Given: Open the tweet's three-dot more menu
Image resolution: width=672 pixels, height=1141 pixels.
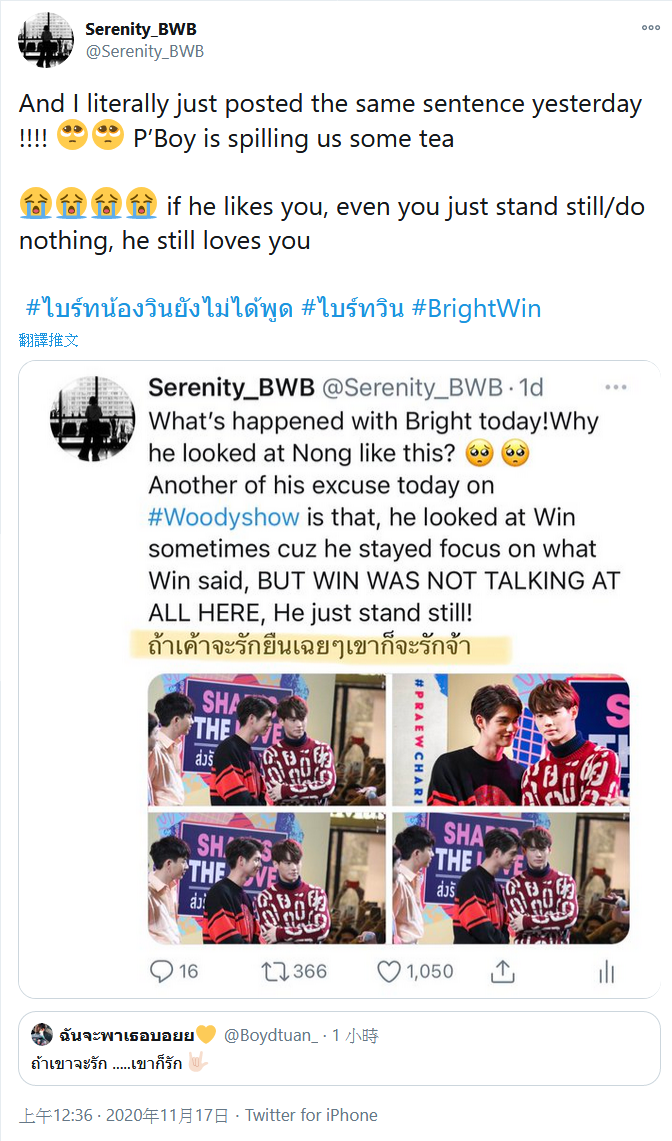Looking at the screenshot, I should (650, 28).
